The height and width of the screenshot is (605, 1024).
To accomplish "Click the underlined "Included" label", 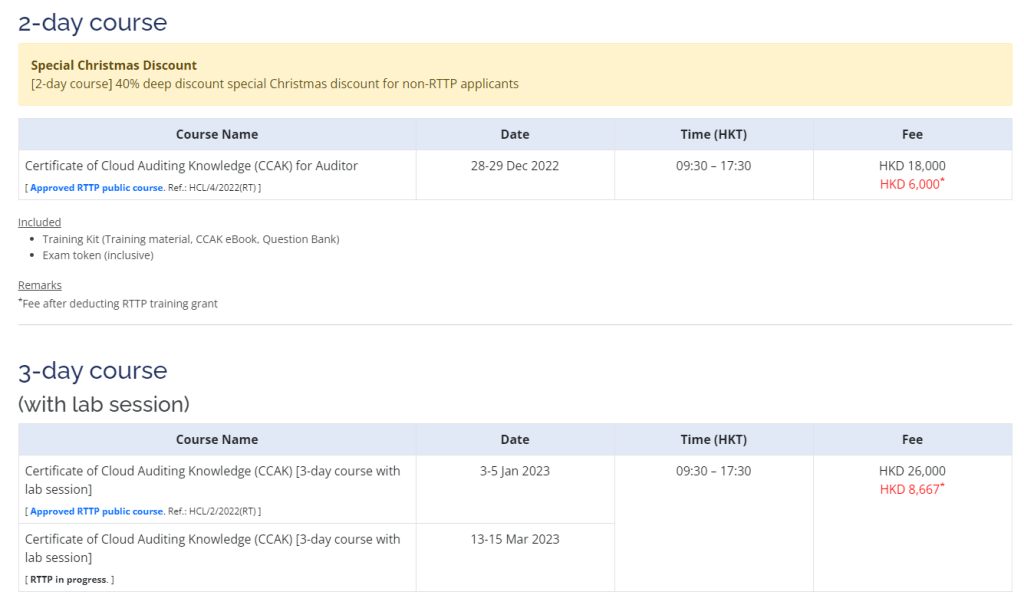I will point(40,222).
